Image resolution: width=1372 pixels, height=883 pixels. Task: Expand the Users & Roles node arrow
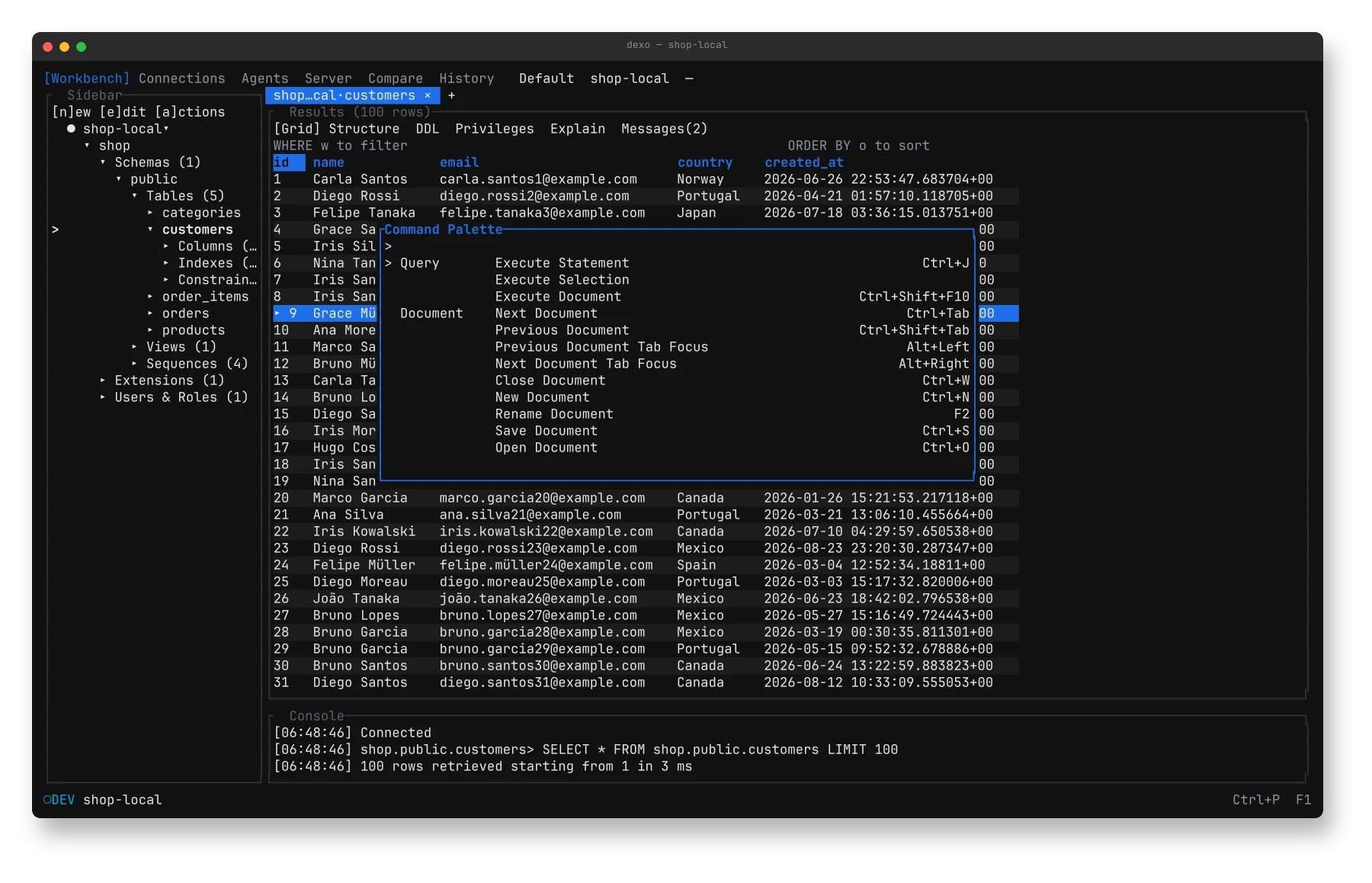tap(103, 397)
